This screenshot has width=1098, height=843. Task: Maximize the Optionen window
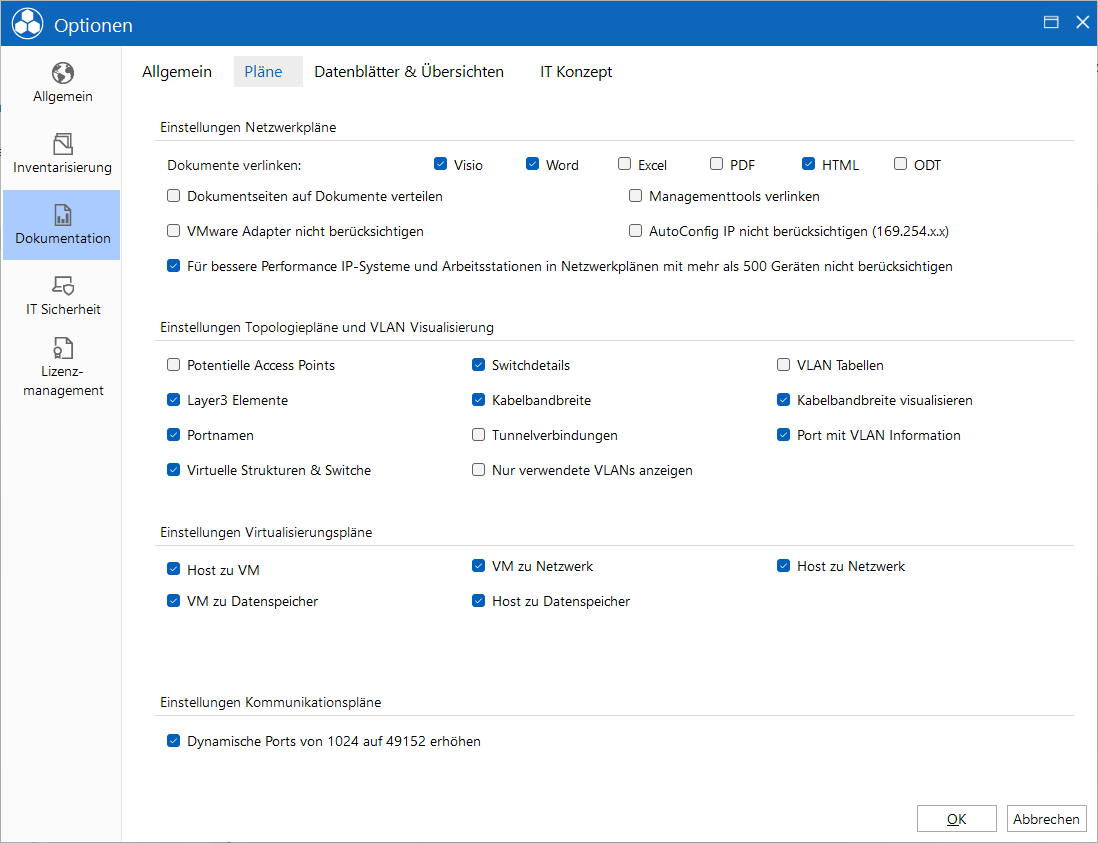tap(1050, 22)
